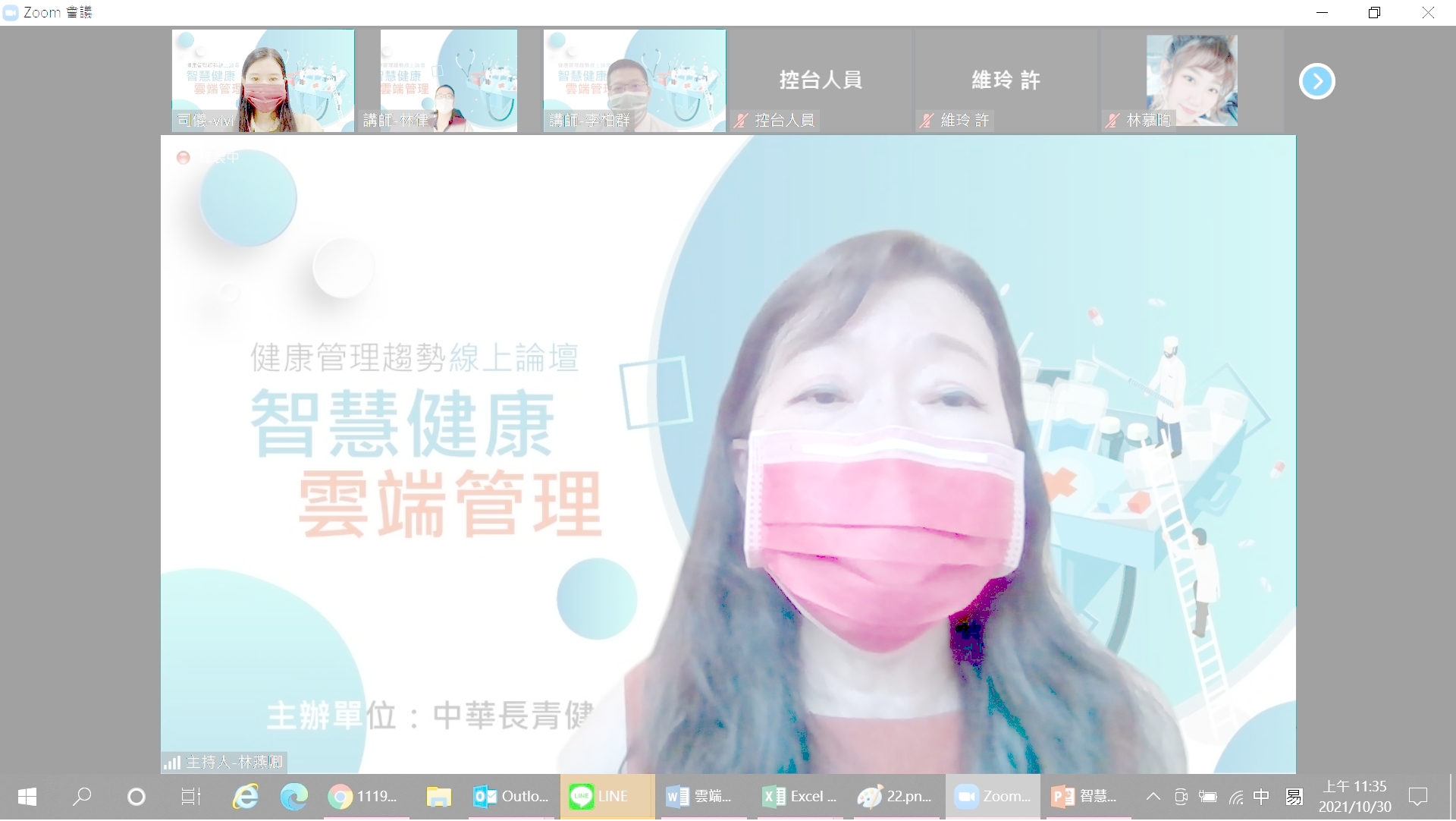Switch to the Zoom meeting window via taskbar
The height and width of the screenshot is (821, 1456).
993,797
